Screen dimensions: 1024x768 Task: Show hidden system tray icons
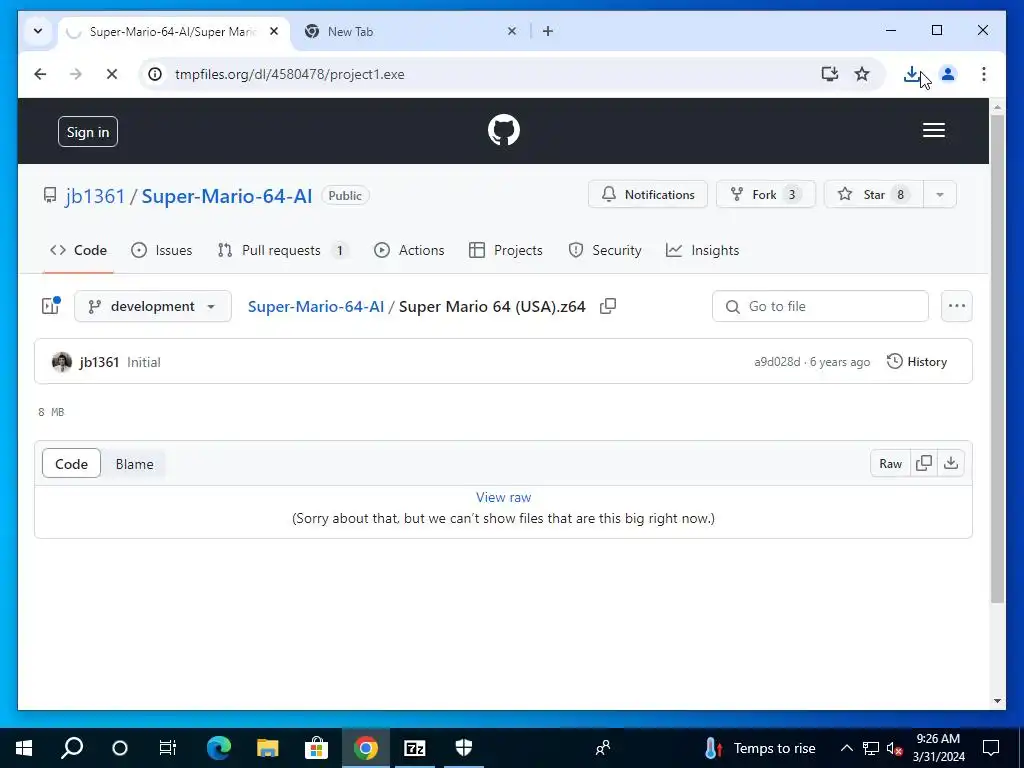[846, 748]
